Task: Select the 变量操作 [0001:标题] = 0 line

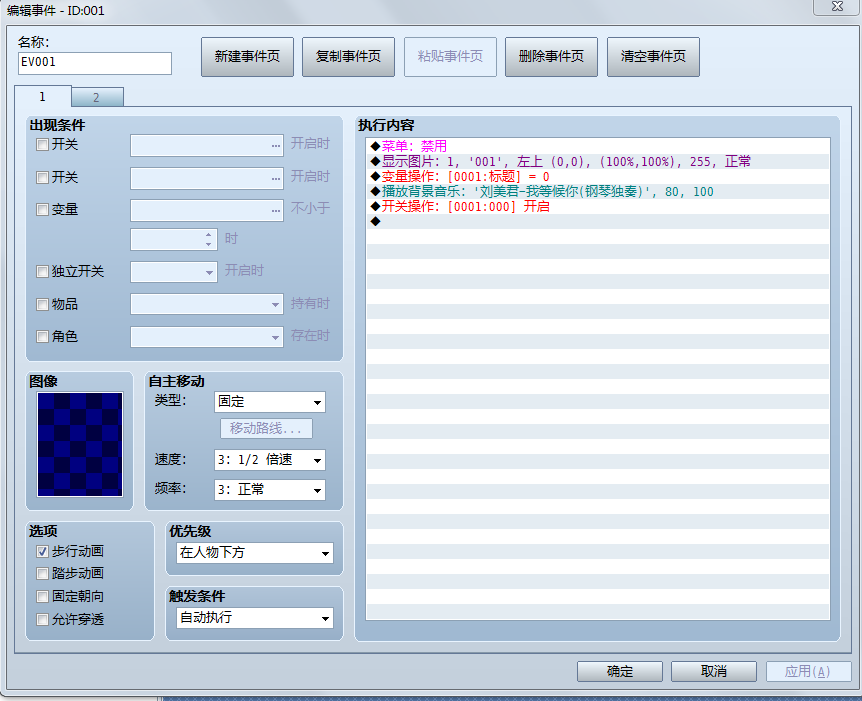Action: pyautogui.click(x=598, y=176)
